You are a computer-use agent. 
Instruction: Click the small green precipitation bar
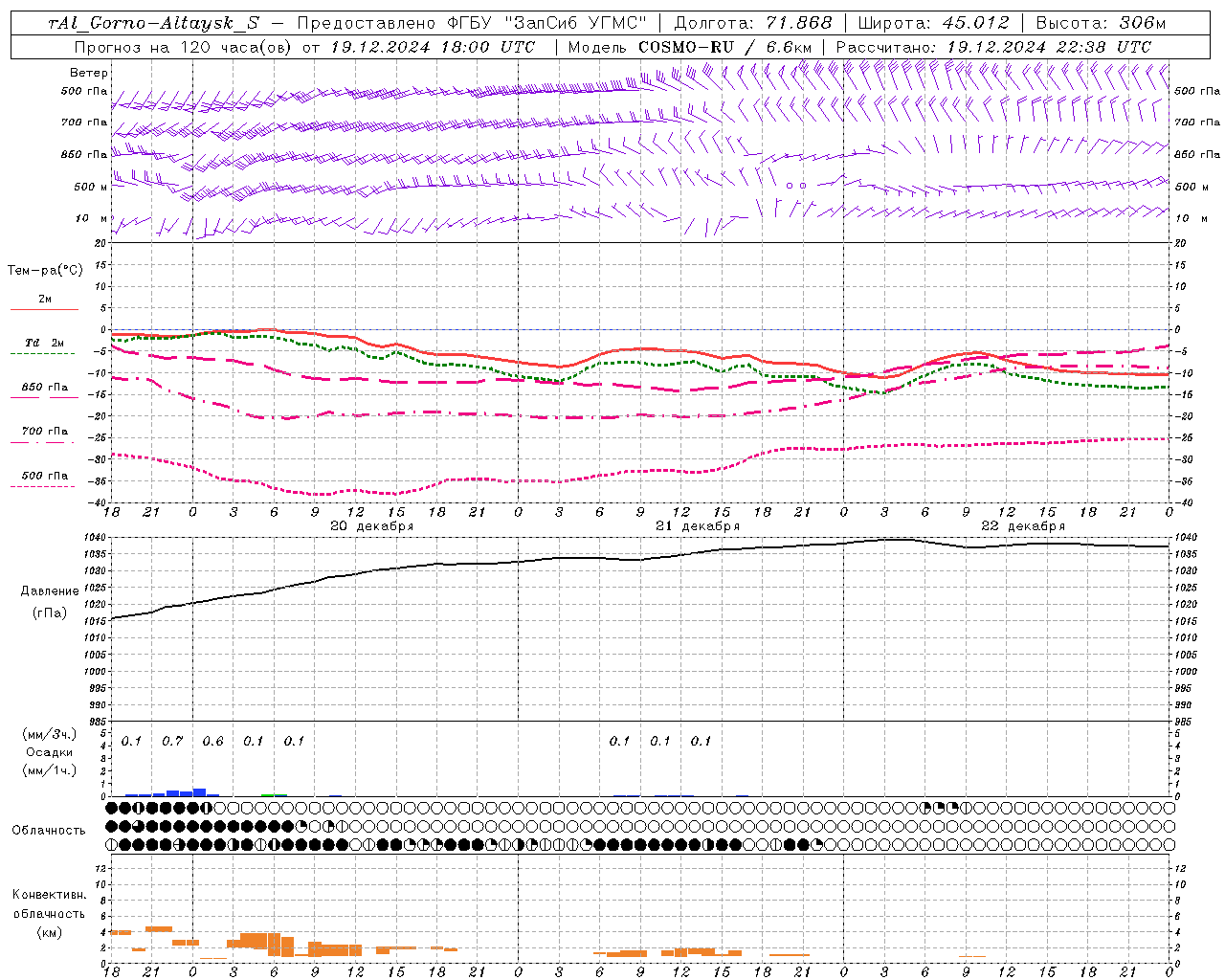click(274, 794)
